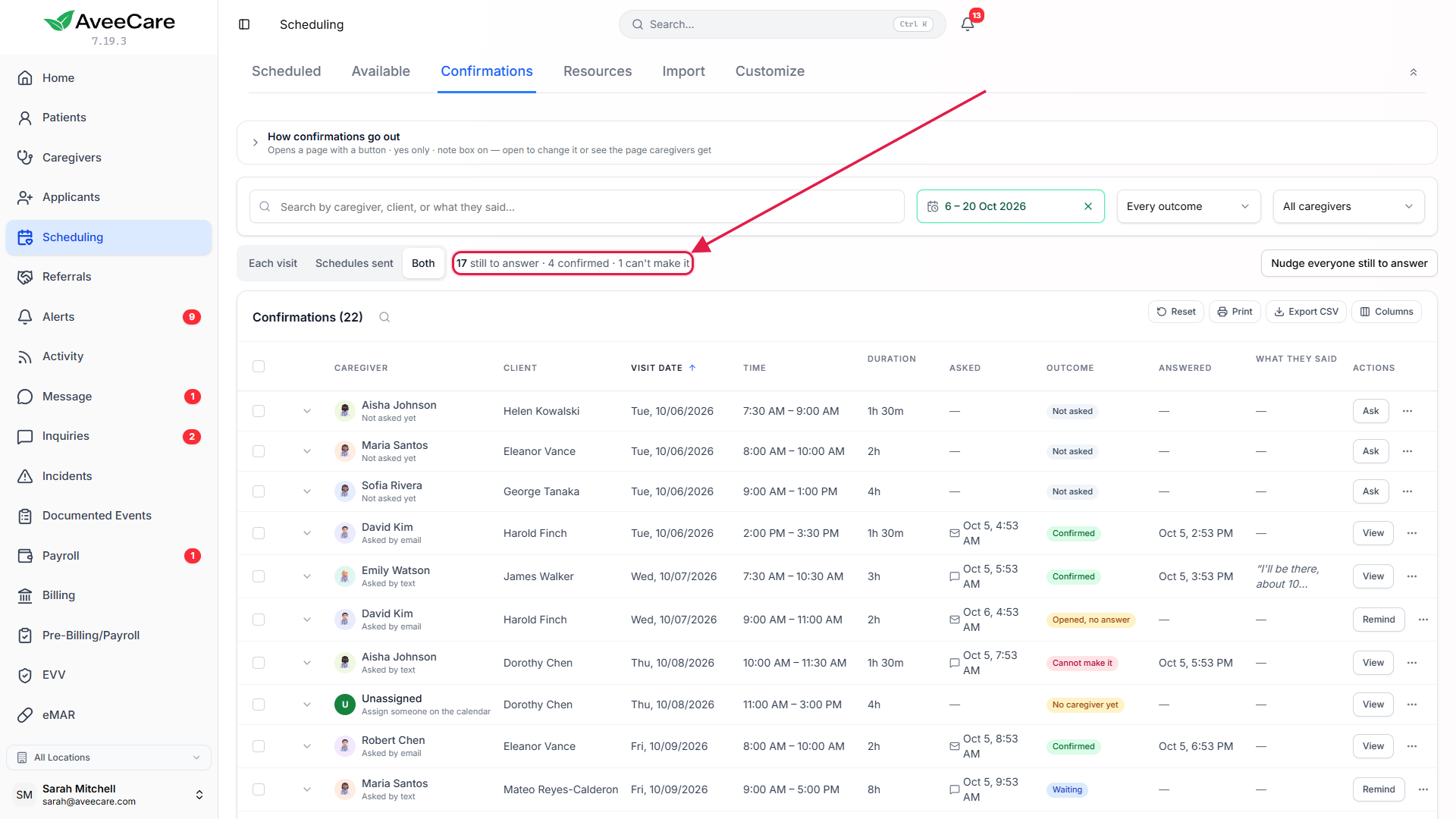Open the Columns chooser

tap(1386, 312)
